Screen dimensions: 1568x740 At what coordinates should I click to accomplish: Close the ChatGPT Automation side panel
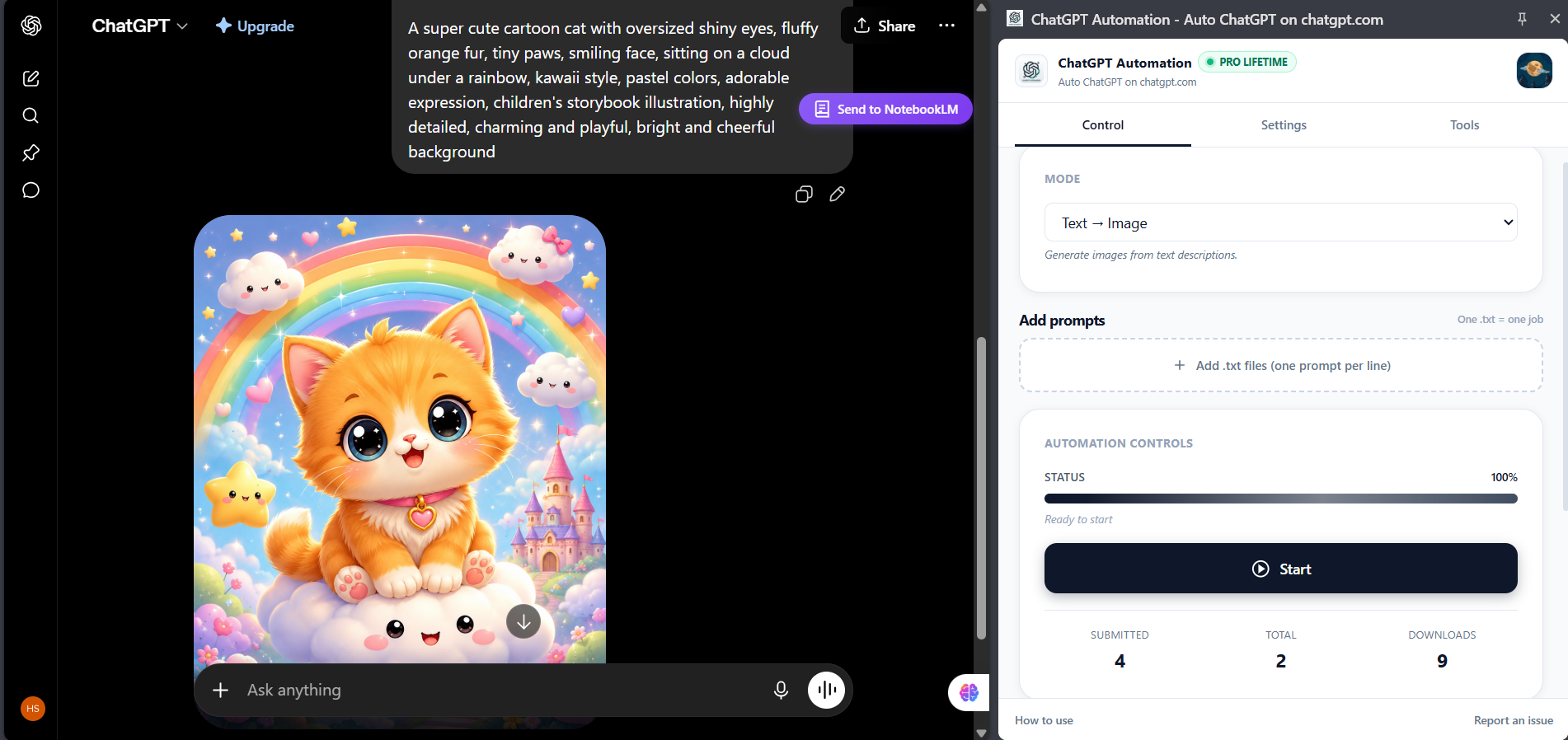[1555, 19]
